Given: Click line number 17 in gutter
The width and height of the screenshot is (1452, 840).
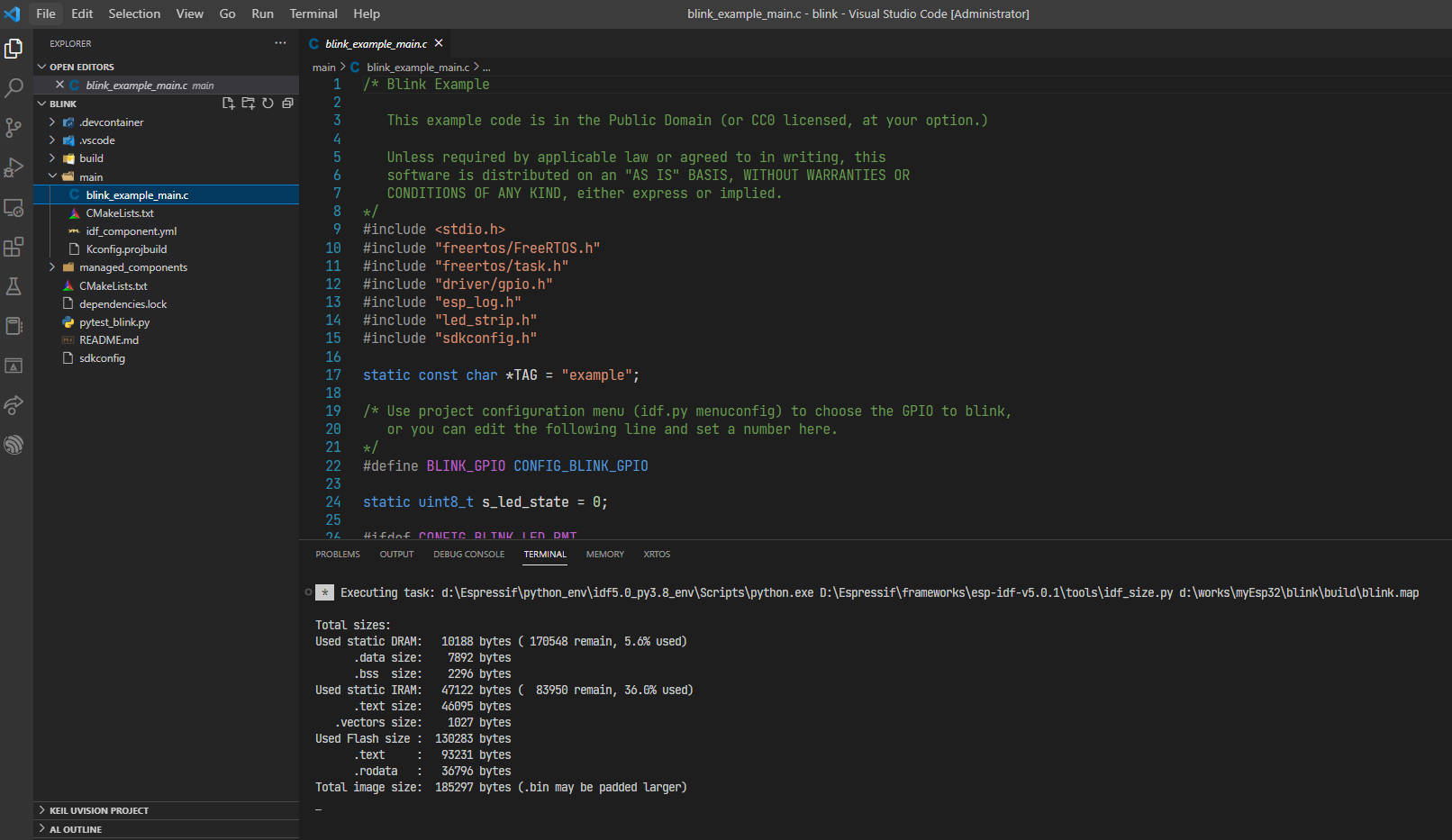Looking at the screenshot, I should click(x=333, y=375).
